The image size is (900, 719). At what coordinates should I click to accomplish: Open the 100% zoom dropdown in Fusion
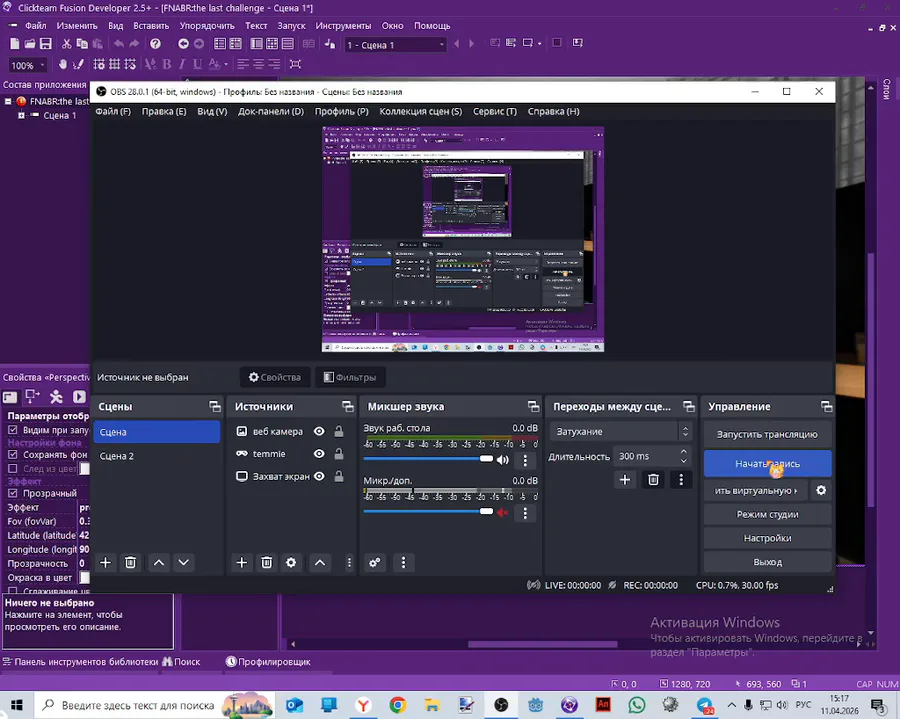click(x=28, y=65)
